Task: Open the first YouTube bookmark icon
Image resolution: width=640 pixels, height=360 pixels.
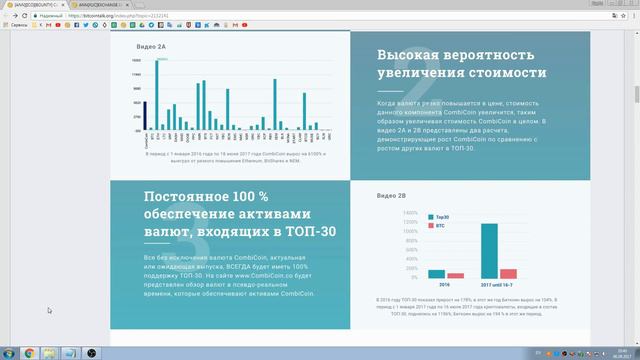Action: pyautogui.click(x=58, y=25)
